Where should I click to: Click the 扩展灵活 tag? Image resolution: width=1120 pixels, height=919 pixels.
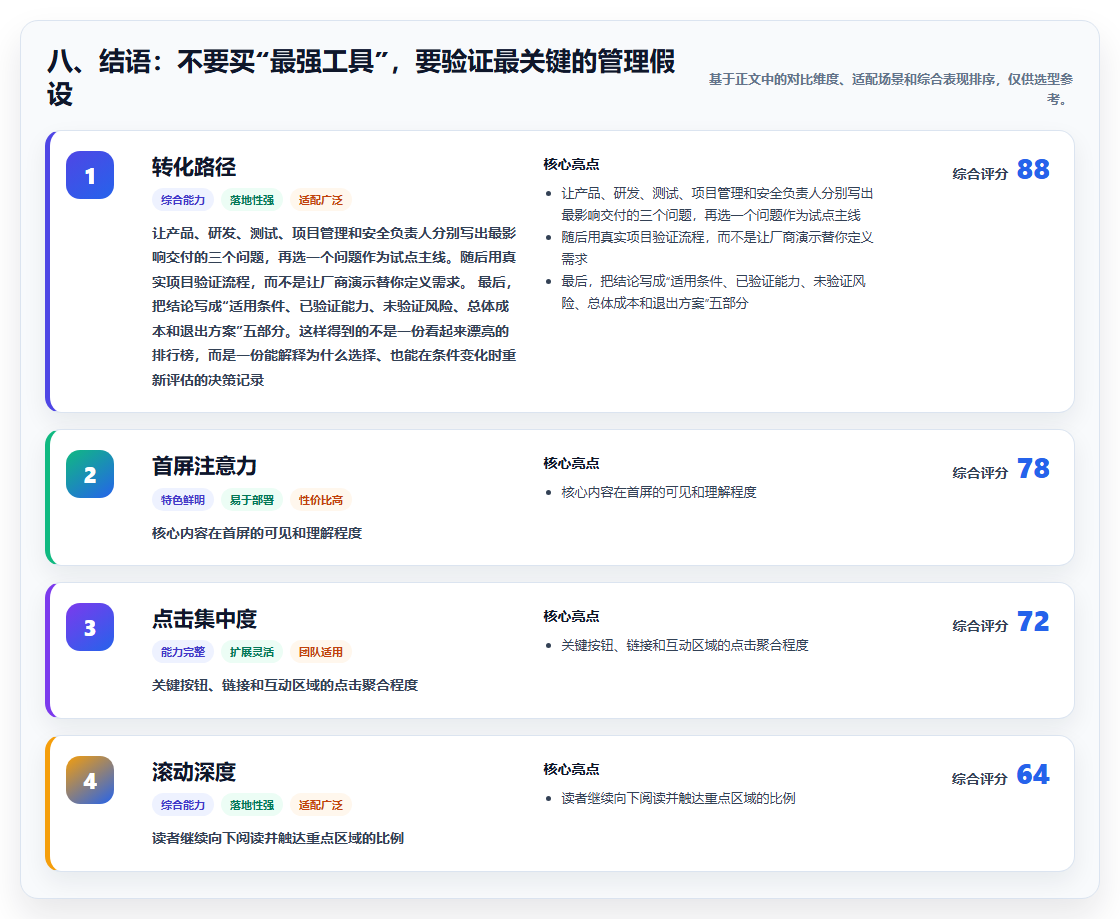click(251, 652)
